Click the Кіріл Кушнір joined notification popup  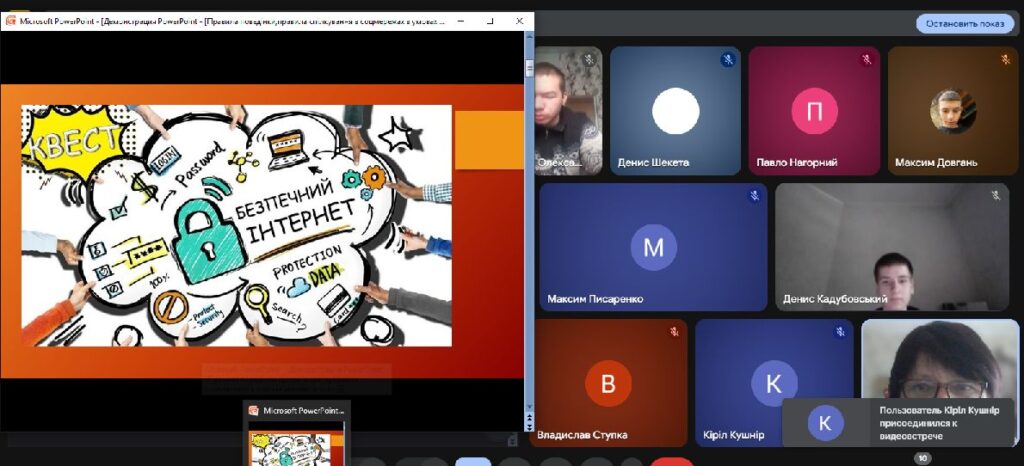pos(897,422)
